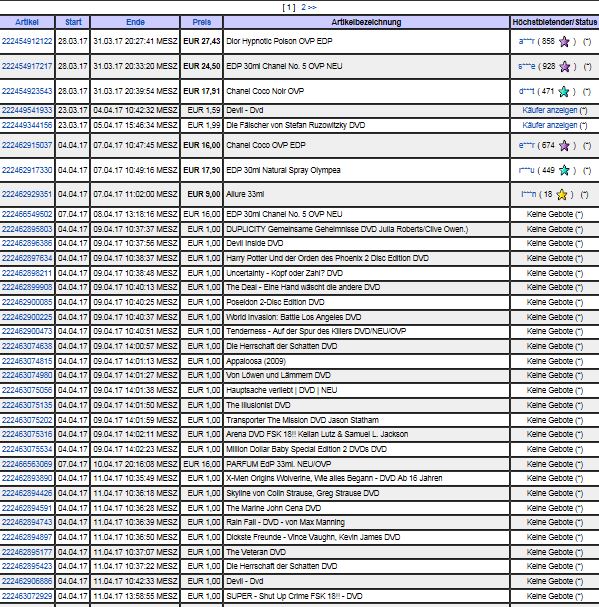
Task: Open article number 222449541933
Action: (x=27, y=110)
